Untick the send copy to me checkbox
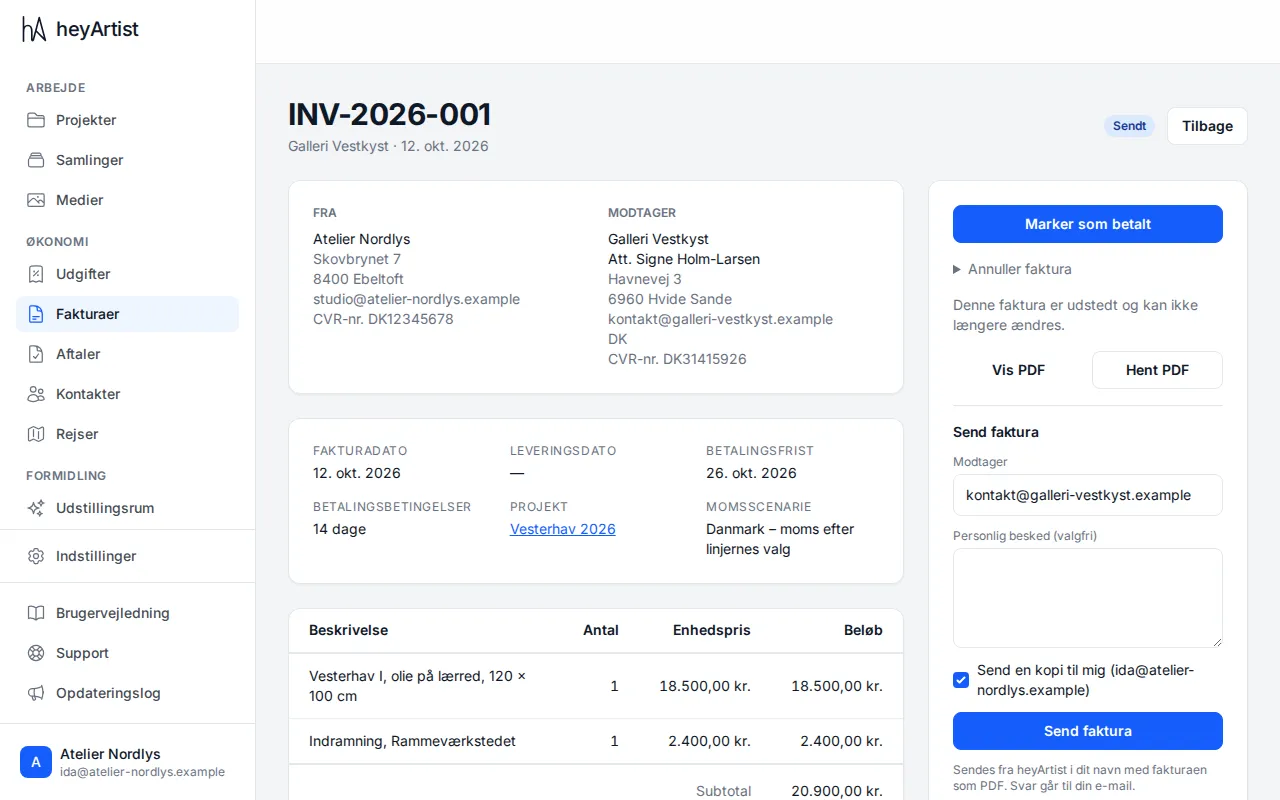 [961, 680]
